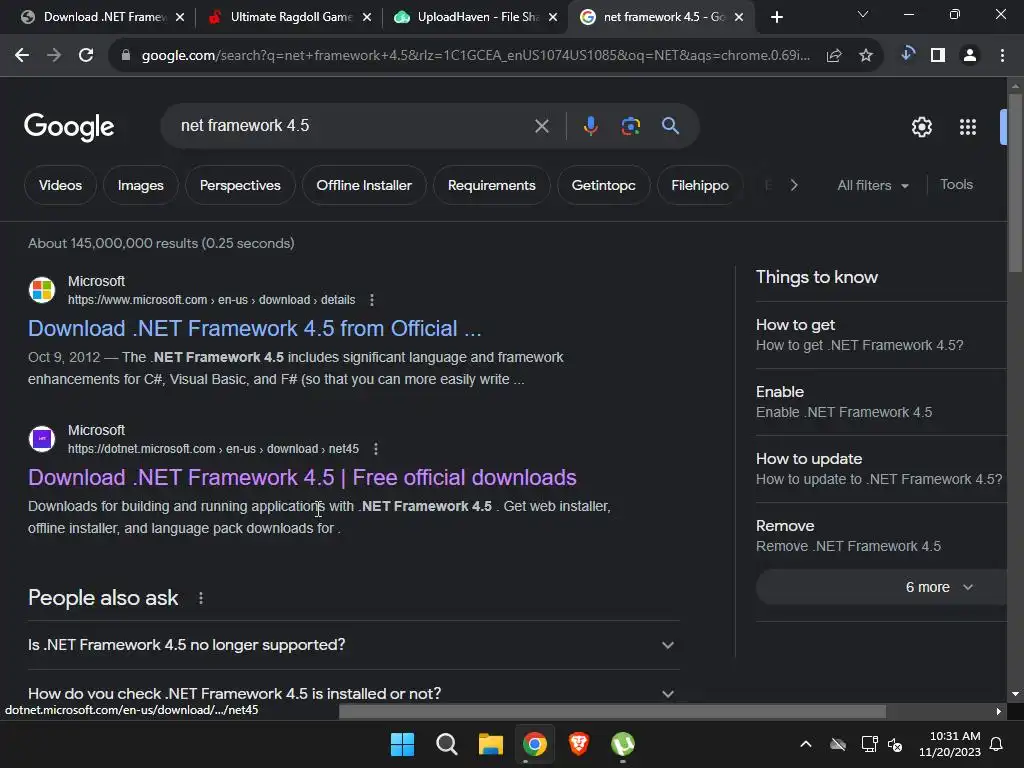This screenshot has height=768, width=1024.
Task: Open Google quick settings gear
Action: tap(921, 127)
